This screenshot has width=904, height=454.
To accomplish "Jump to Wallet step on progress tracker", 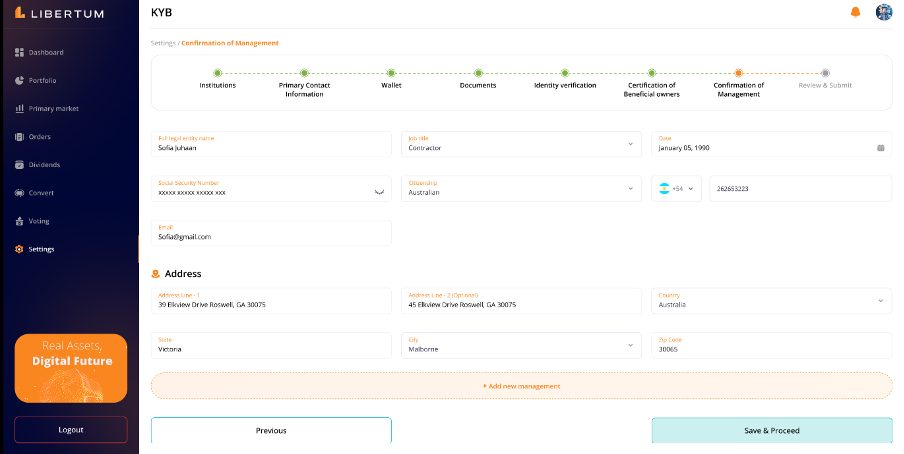I will pos(391,73).
